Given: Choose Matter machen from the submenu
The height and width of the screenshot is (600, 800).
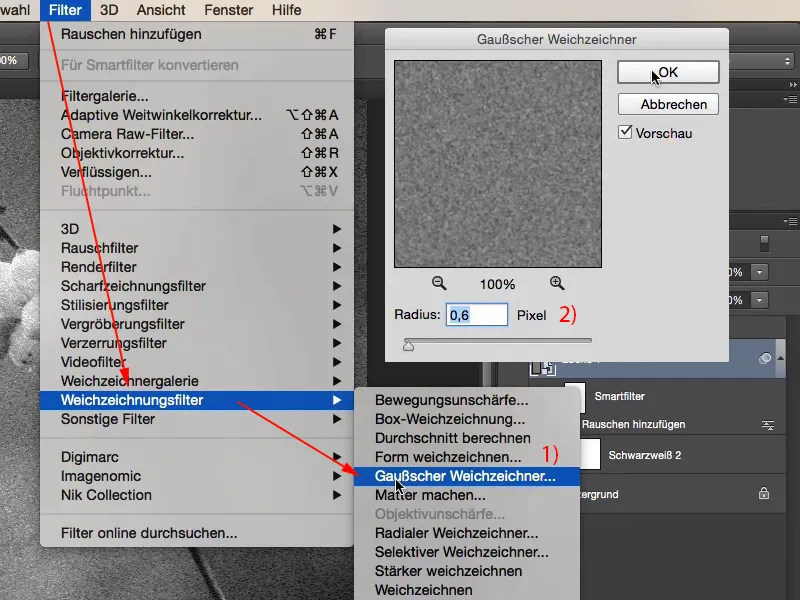Looking at the screenshot, I should (x=467, y=495).
